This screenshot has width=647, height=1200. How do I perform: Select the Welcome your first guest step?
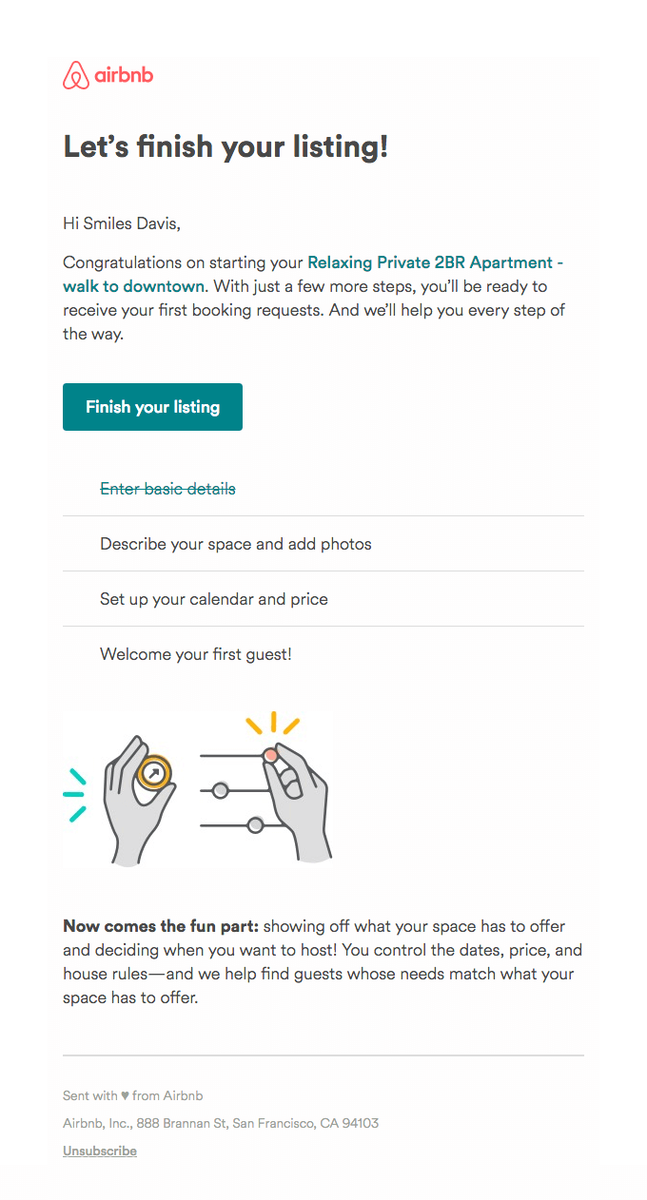click(195, 655)
